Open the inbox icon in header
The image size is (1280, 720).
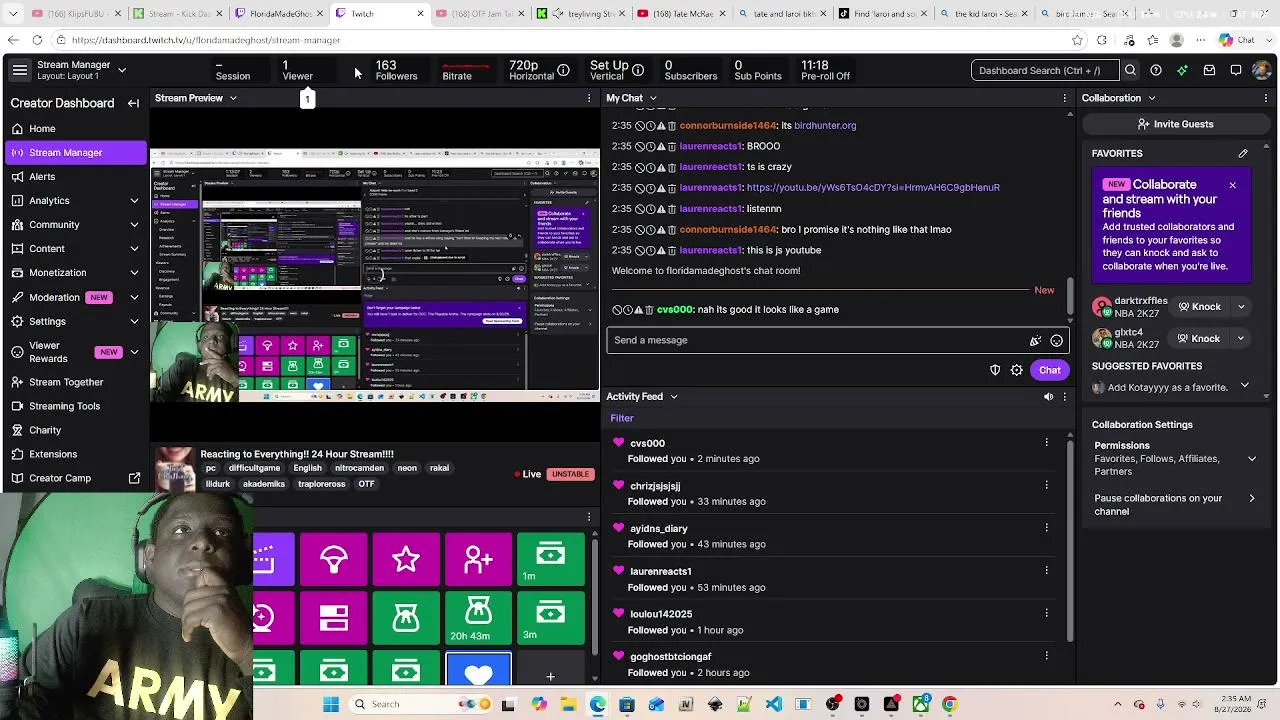click(x=1209, y=70)
